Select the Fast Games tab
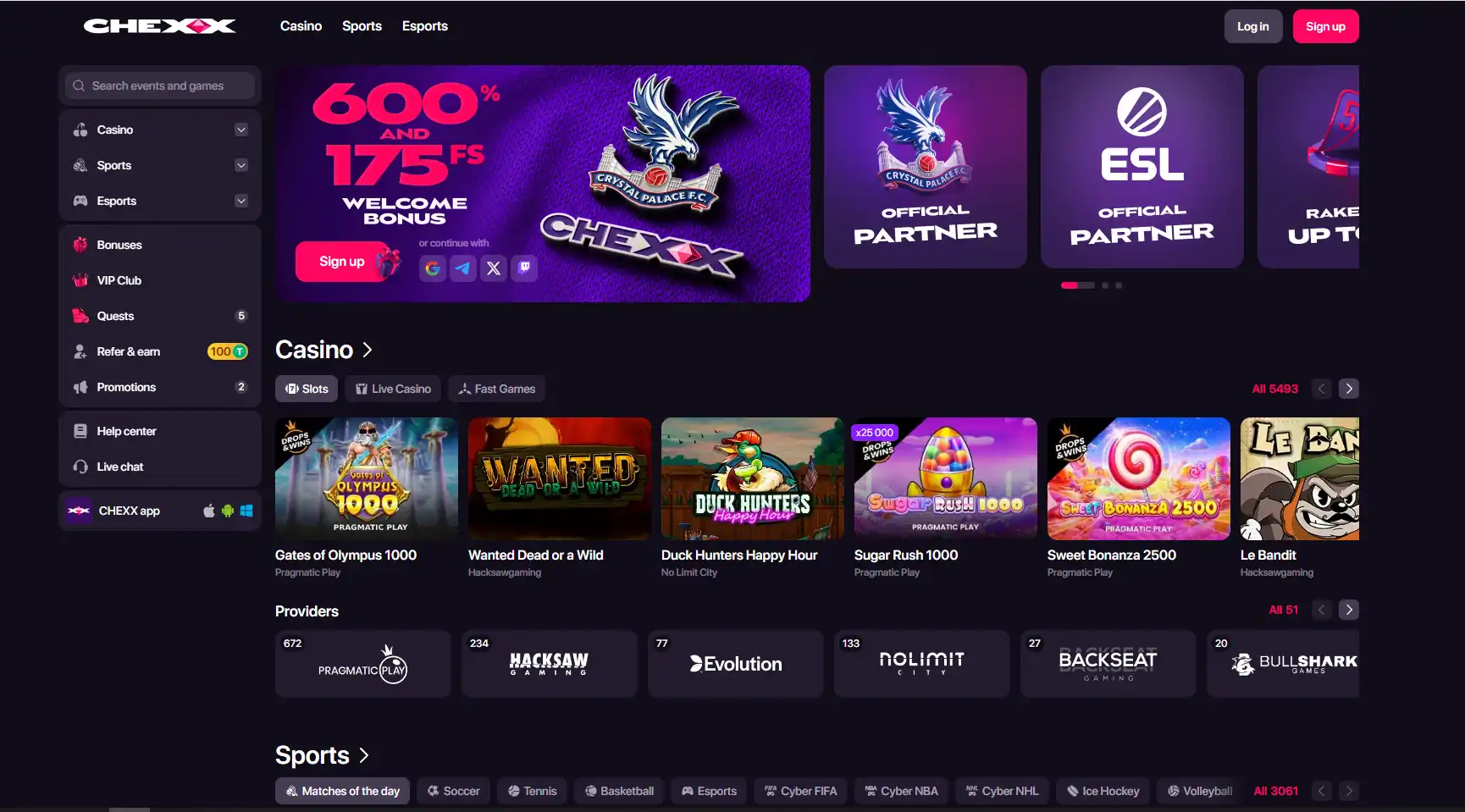This screenshot has height=812, width=1465. pos(497,389)
